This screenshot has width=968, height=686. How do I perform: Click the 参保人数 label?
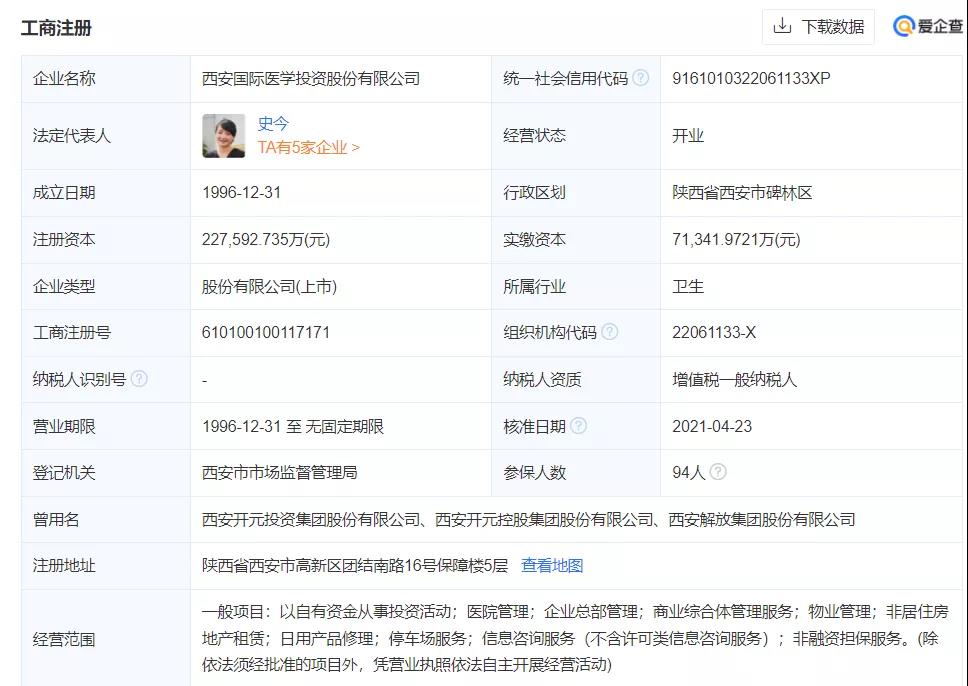tap(535, 473)
